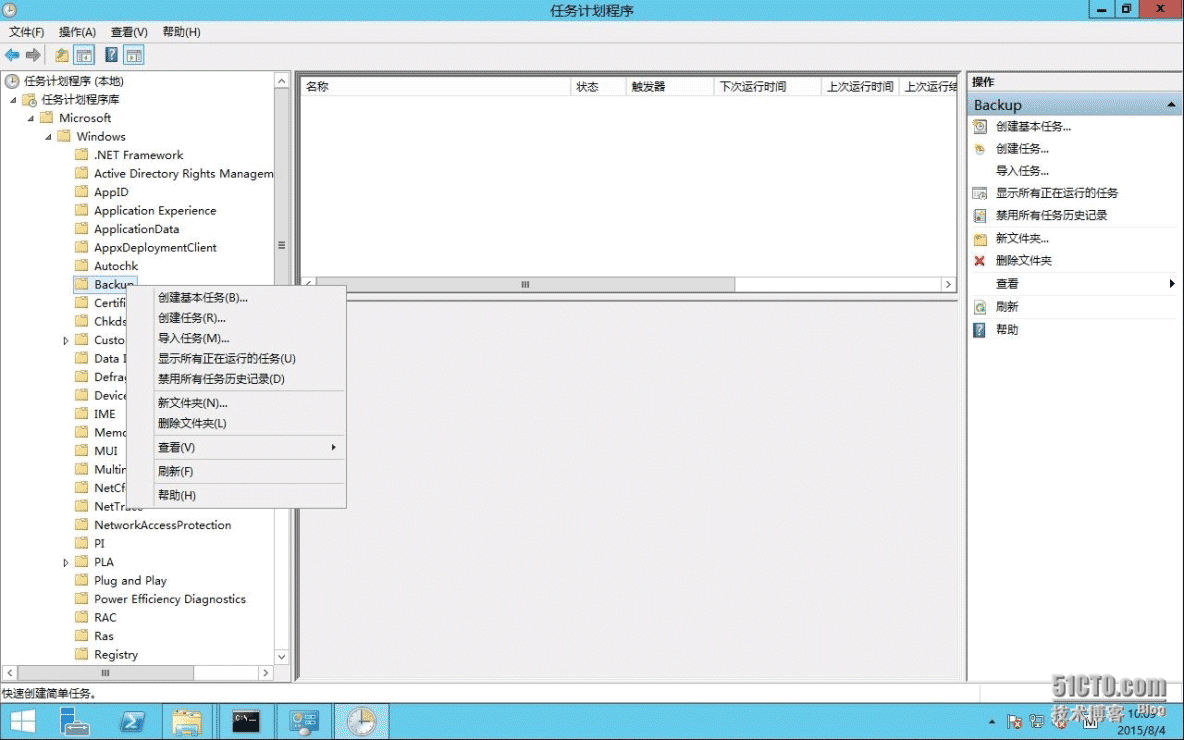Expand the PLA folder in tree
1184x740 pixels.
(x=66, y=562)
